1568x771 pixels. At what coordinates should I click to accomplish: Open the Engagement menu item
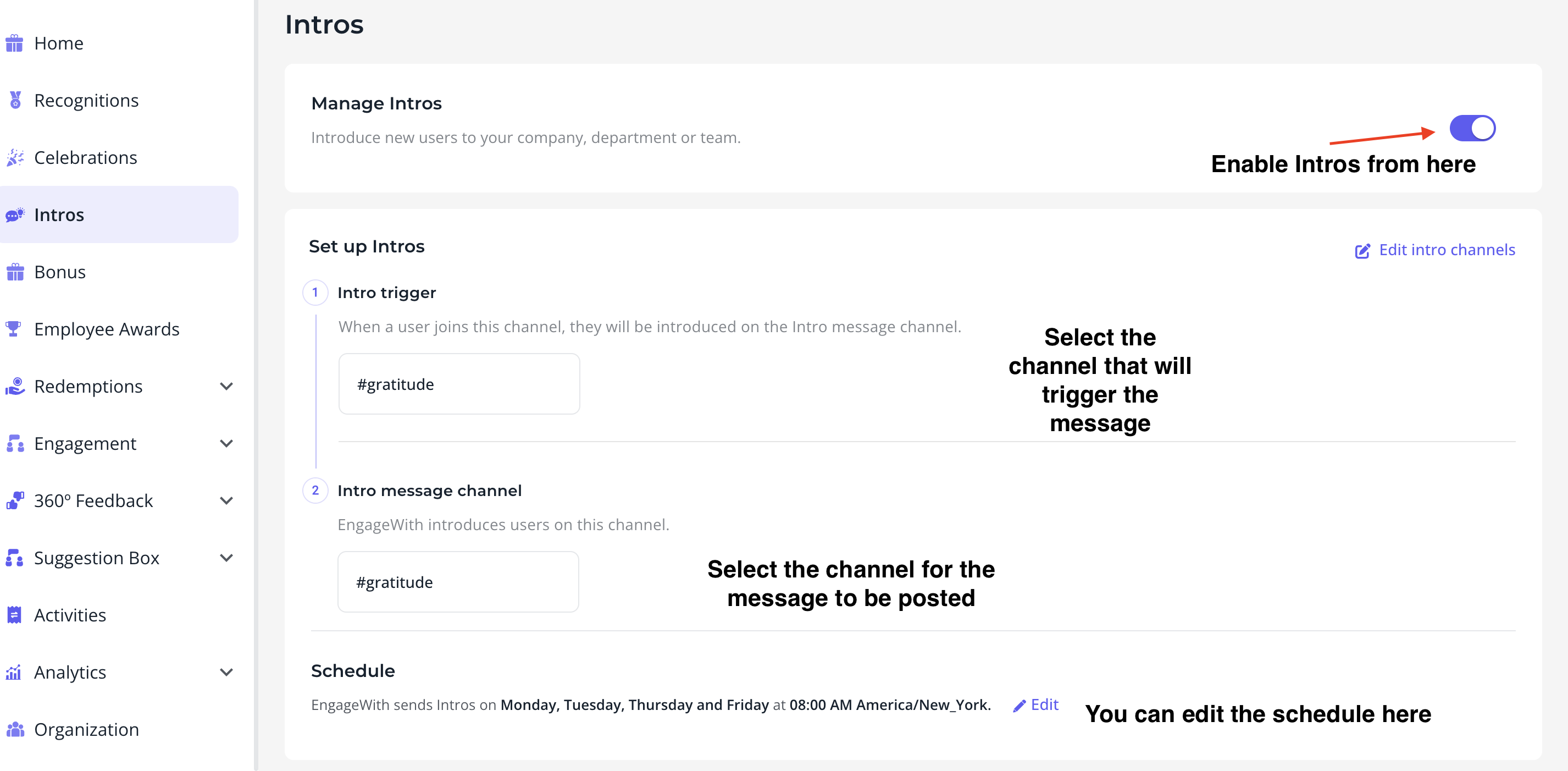tap(119, 444)
